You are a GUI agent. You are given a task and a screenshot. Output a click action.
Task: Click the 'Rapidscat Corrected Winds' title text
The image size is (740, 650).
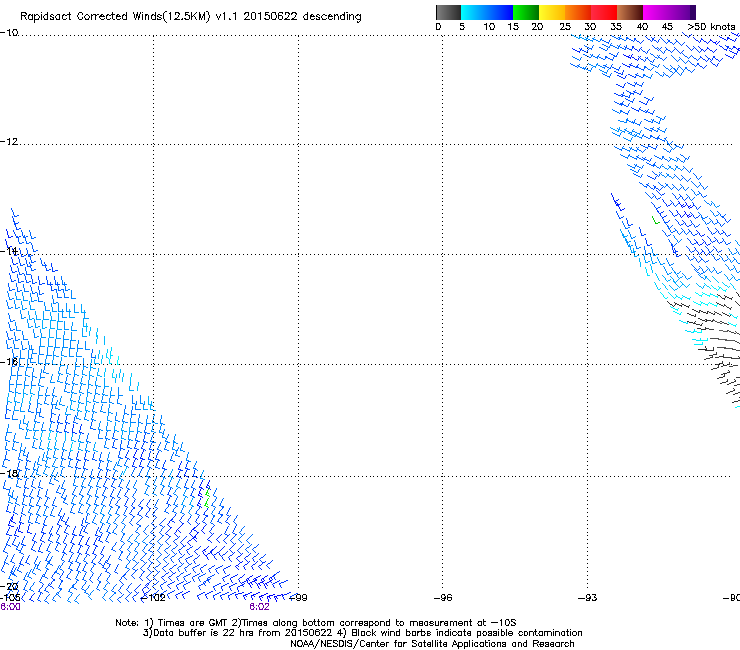pos(191,17)
